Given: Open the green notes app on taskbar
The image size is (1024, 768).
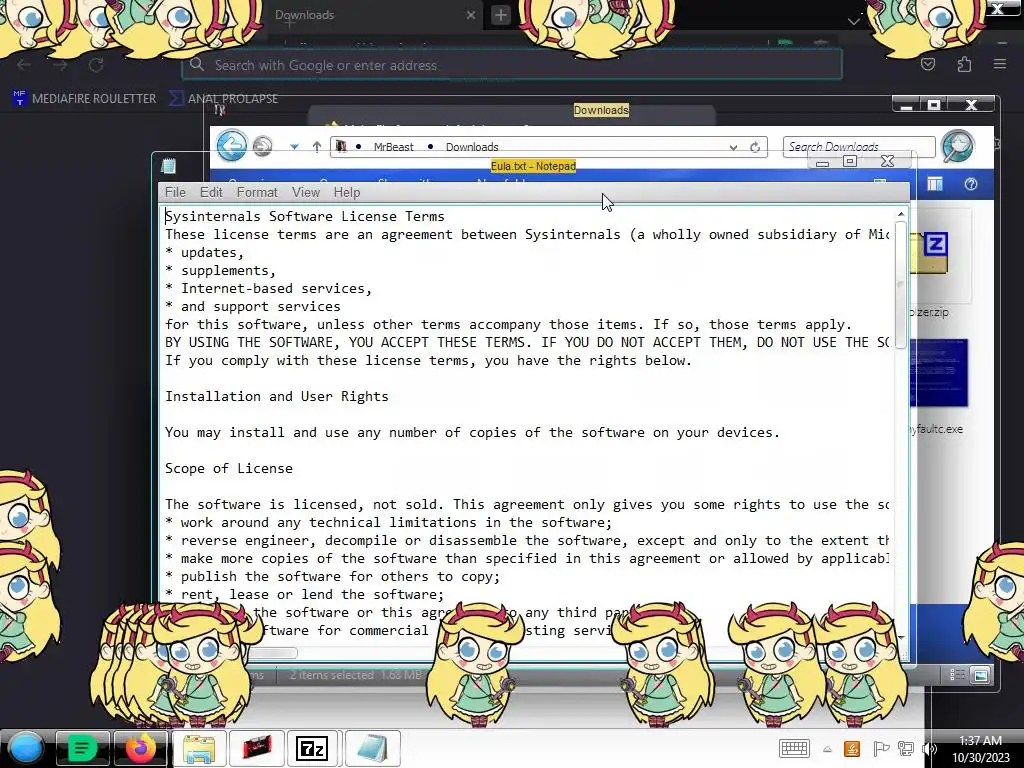Looking at the screenshot, I should [x=82, y=748].
